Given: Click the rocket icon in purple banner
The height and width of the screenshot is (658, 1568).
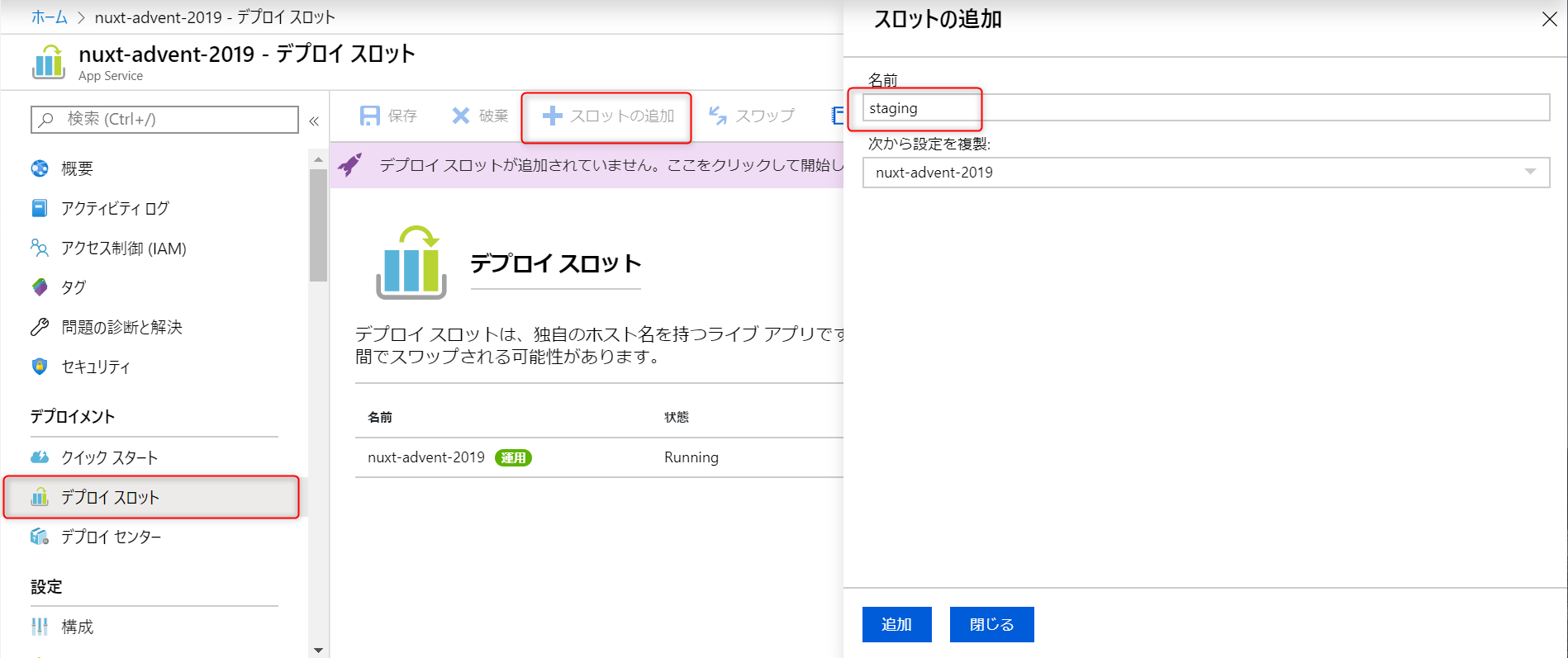Looking at the screenshot, I should pos(350,164).
